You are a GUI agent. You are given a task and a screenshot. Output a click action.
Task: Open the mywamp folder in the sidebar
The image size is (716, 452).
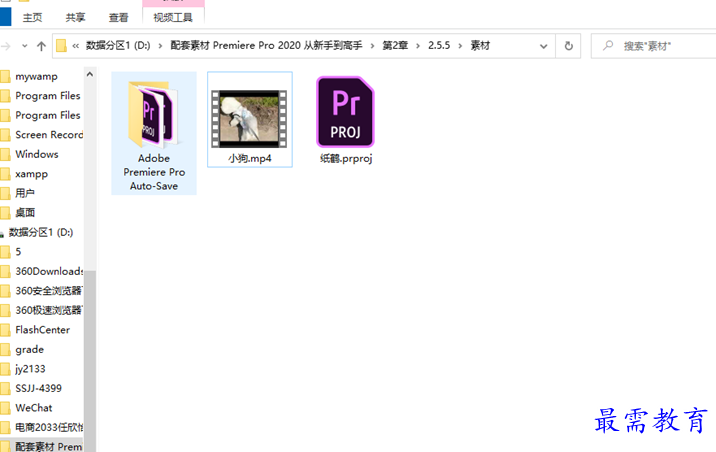pos(37,76)
